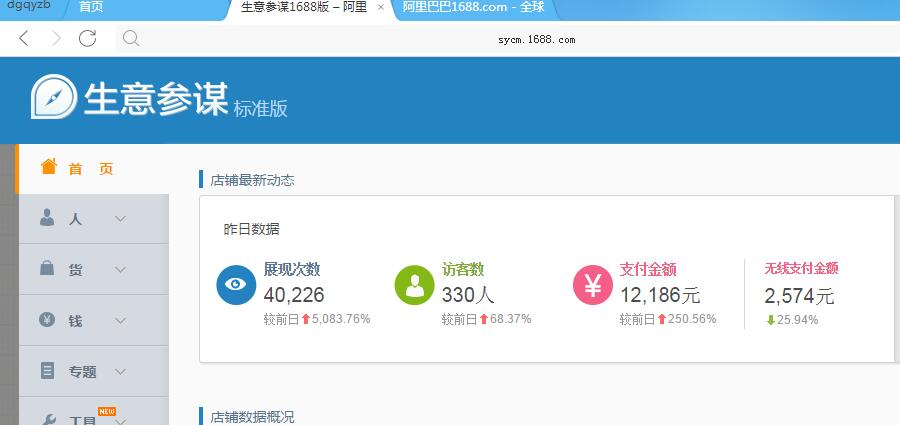Click the red up arrow next to 5,083.76%
The width and height of the screenshot is (900, 425).
305,319
